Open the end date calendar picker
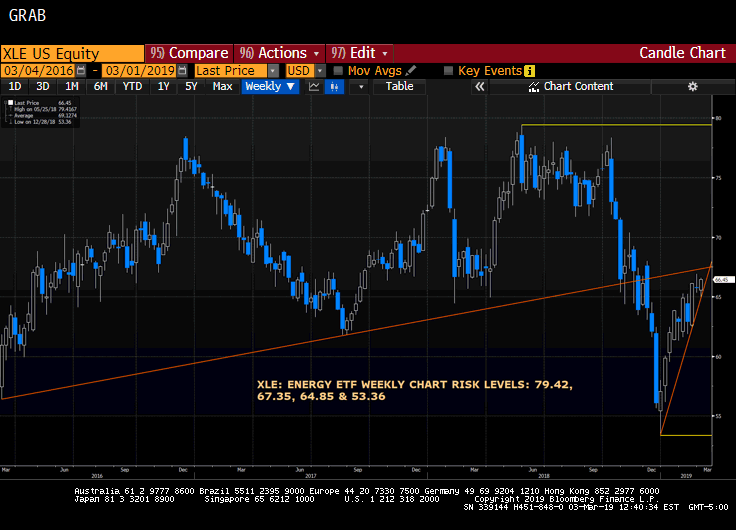The width and height of the screenshot is (736, 530). pyautogui.click(x=183, y=71)
